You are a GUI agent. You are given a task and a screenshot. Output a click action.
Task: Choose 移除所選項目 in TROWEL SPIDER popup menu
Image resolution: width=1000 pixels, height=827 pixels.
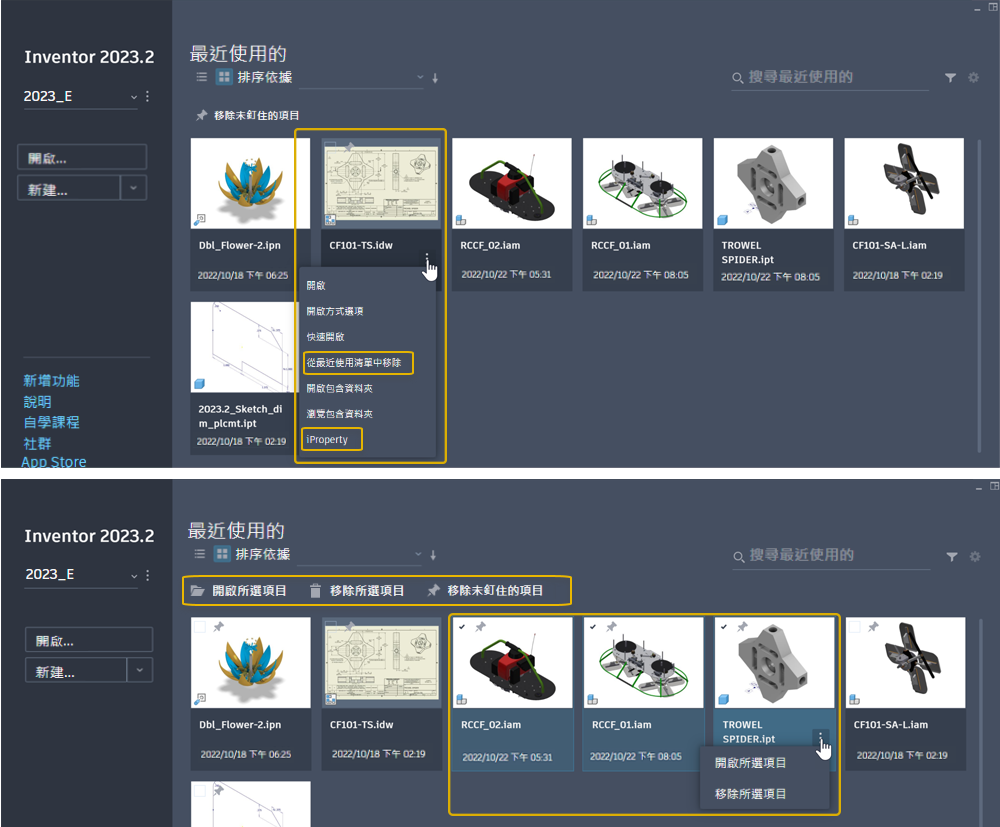tap(750, 794)
